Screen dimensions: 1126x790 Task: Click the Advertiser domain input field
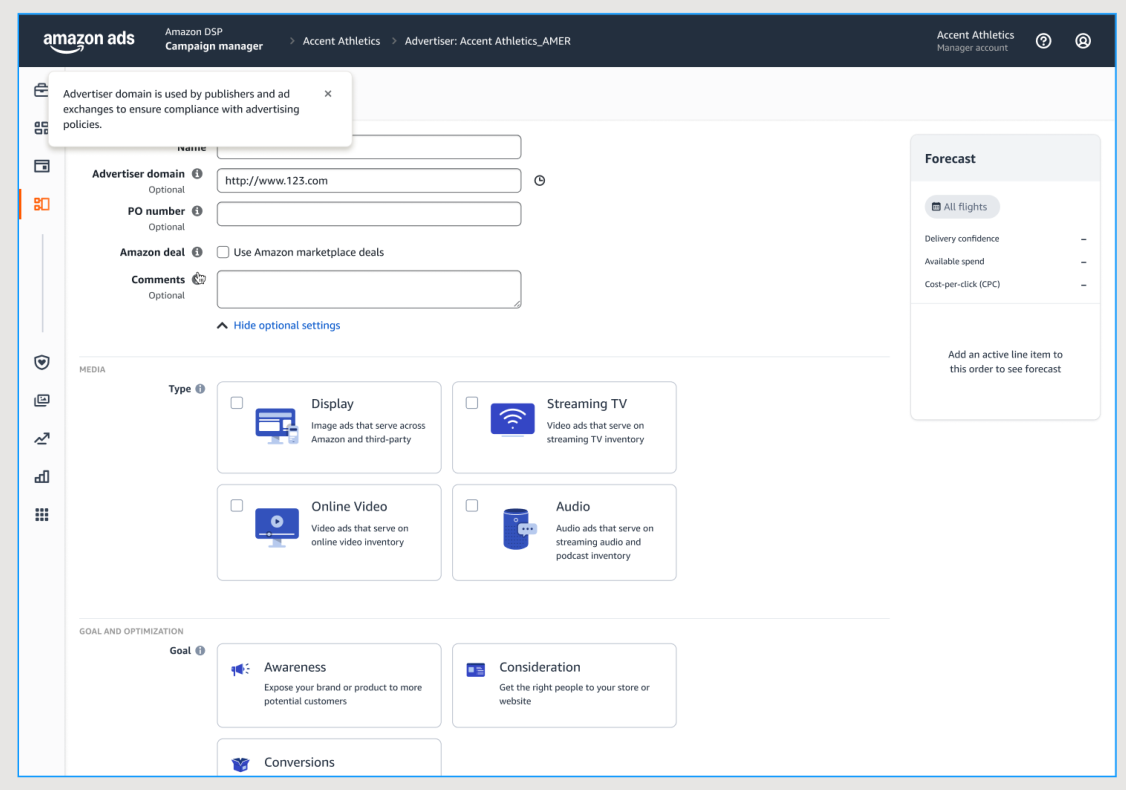coord(369,180)
